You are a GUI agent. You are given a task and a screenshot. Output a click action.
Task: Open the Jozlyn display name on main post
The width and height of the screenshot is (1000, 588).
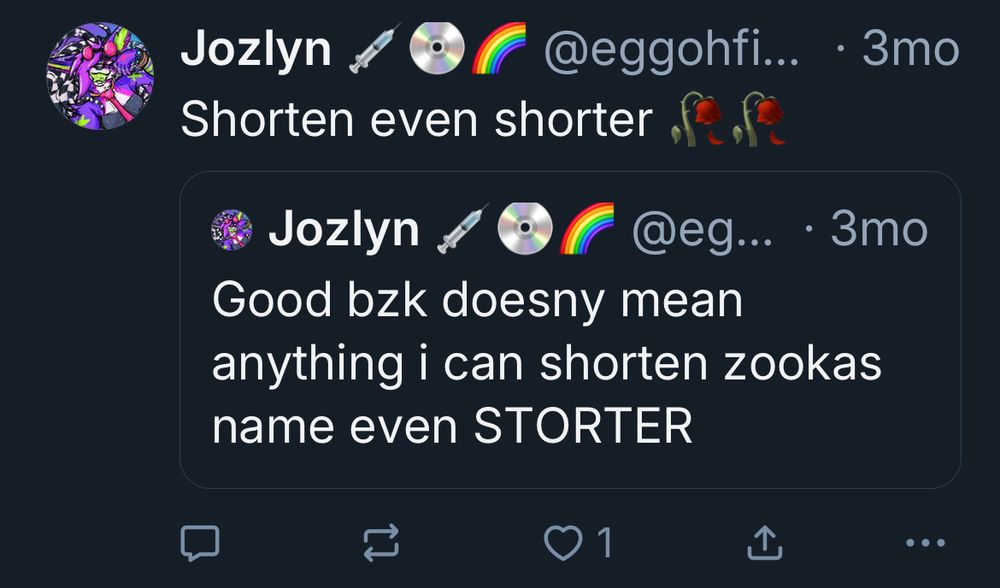click(256, 48)
